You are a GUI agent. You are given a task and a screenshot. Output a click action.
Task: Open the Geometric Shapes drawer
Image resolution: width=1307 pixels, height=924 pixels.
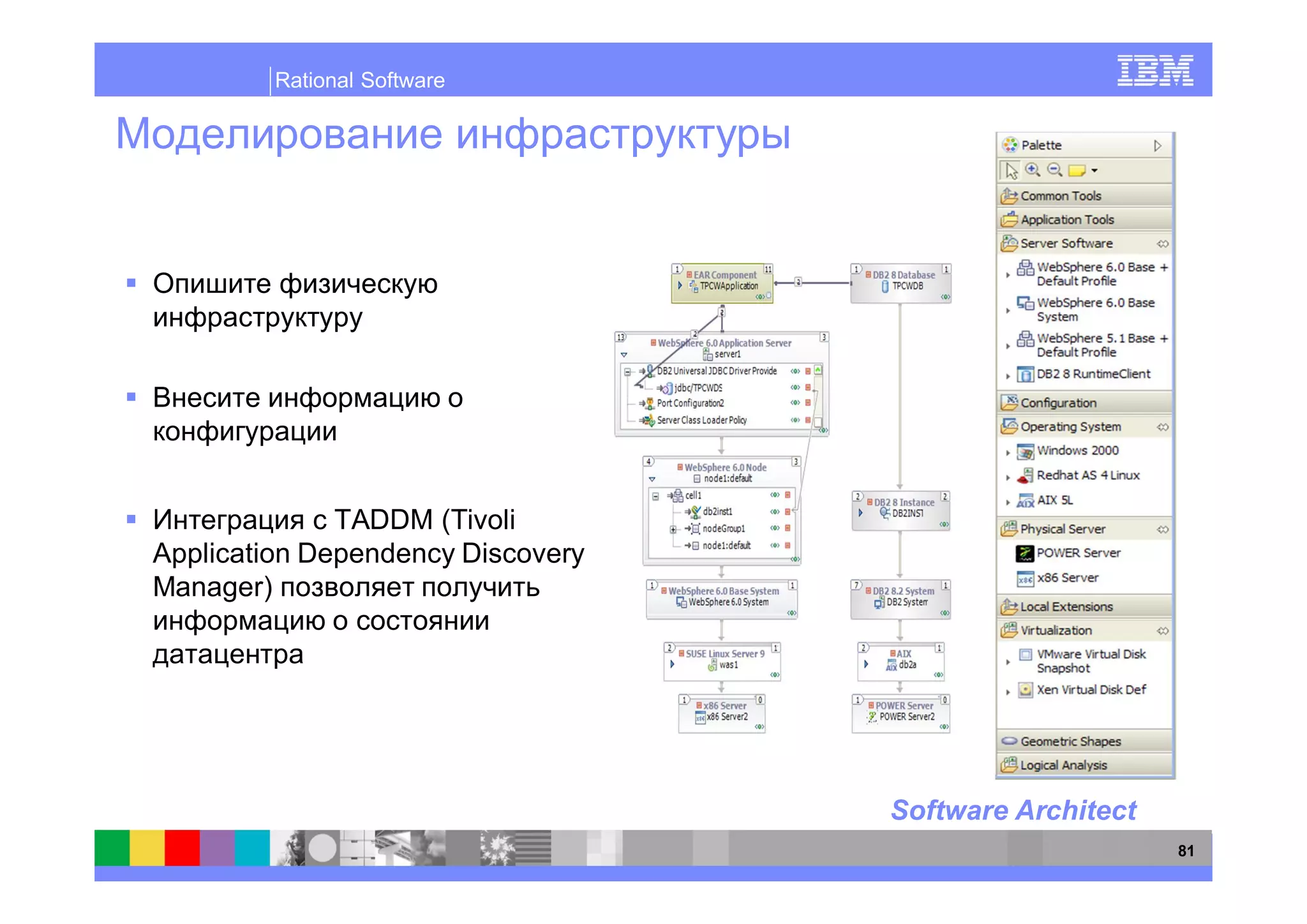tap(1085, 741)
